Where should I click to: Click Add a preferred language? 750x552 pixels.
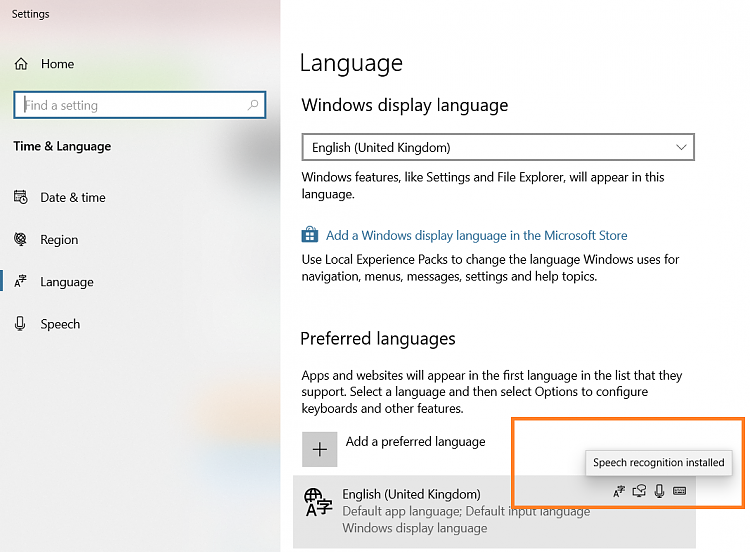(x=415, y=442)
